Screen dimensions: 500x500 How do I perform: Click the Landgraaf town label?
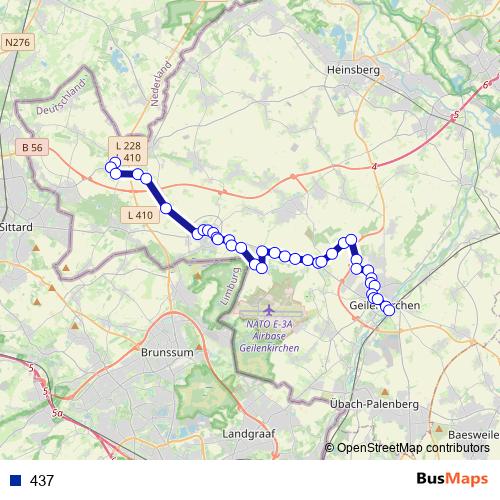tap(249, 434)
